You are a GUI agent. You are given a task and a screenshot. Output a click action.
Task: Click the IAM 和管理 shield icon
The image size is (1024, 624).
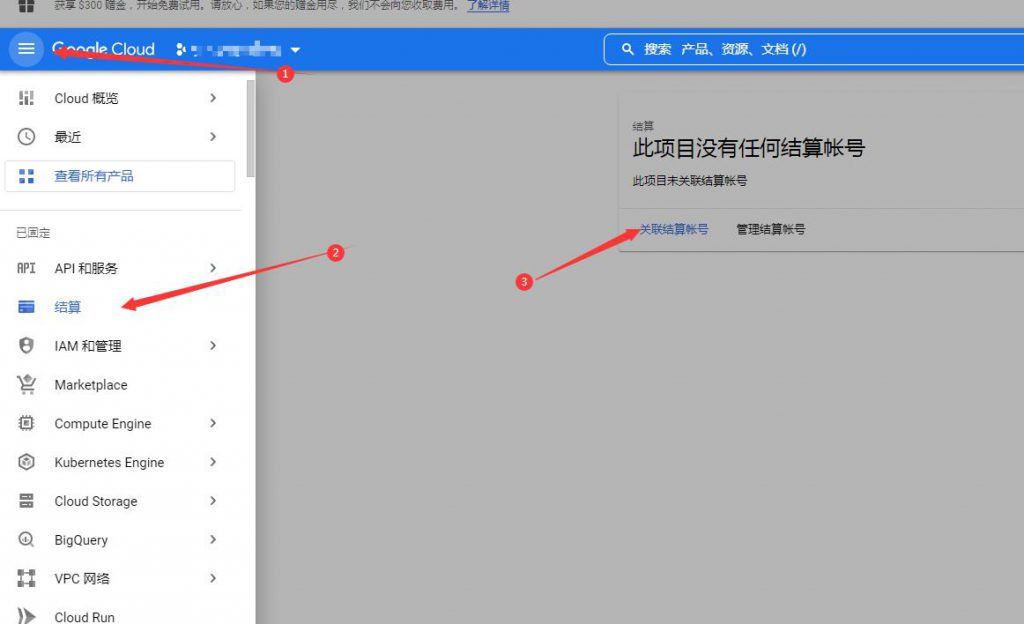[x=27, y=346]
